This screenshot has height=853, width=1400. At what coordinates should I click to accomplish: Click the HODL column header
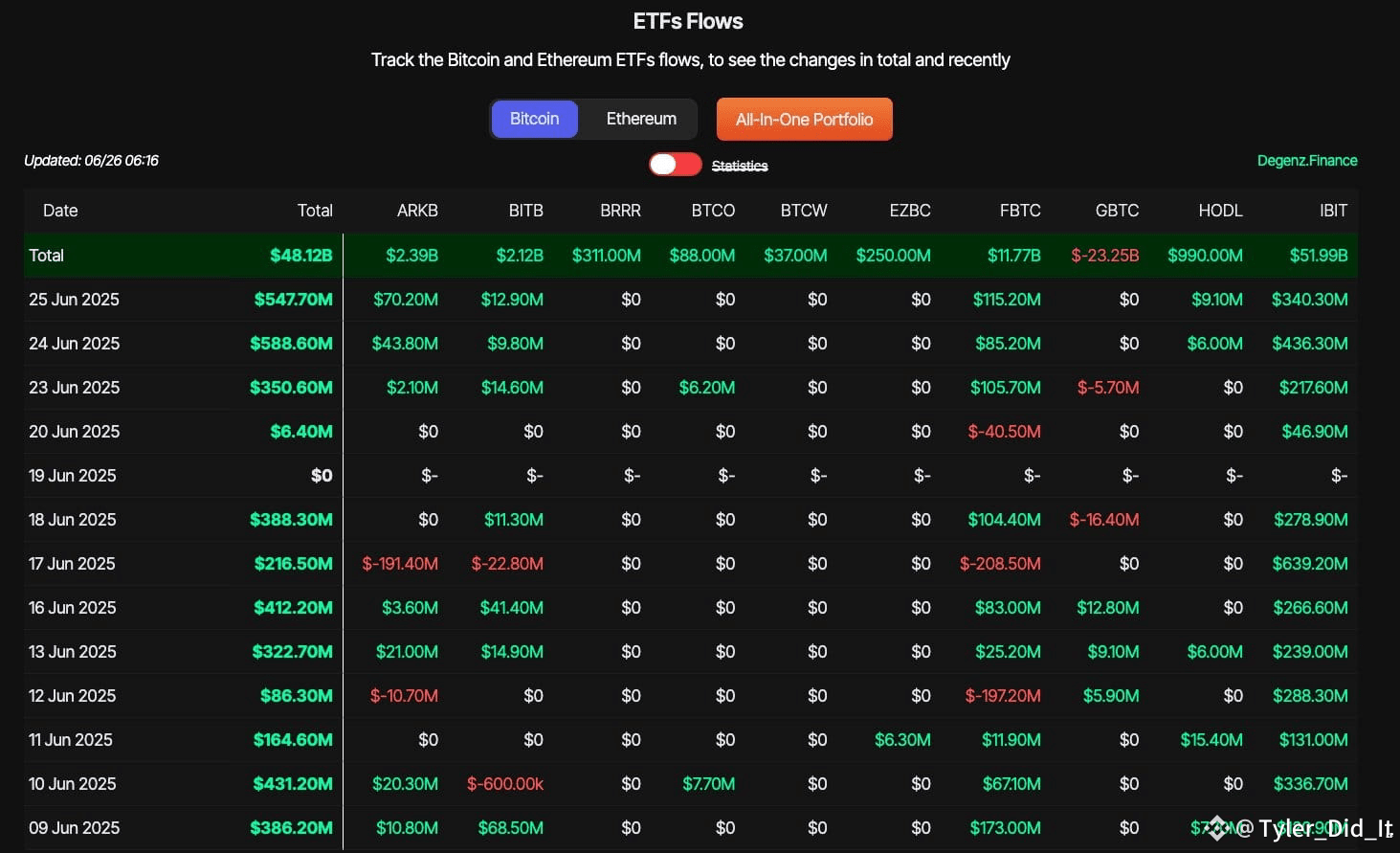[1220, 211]
